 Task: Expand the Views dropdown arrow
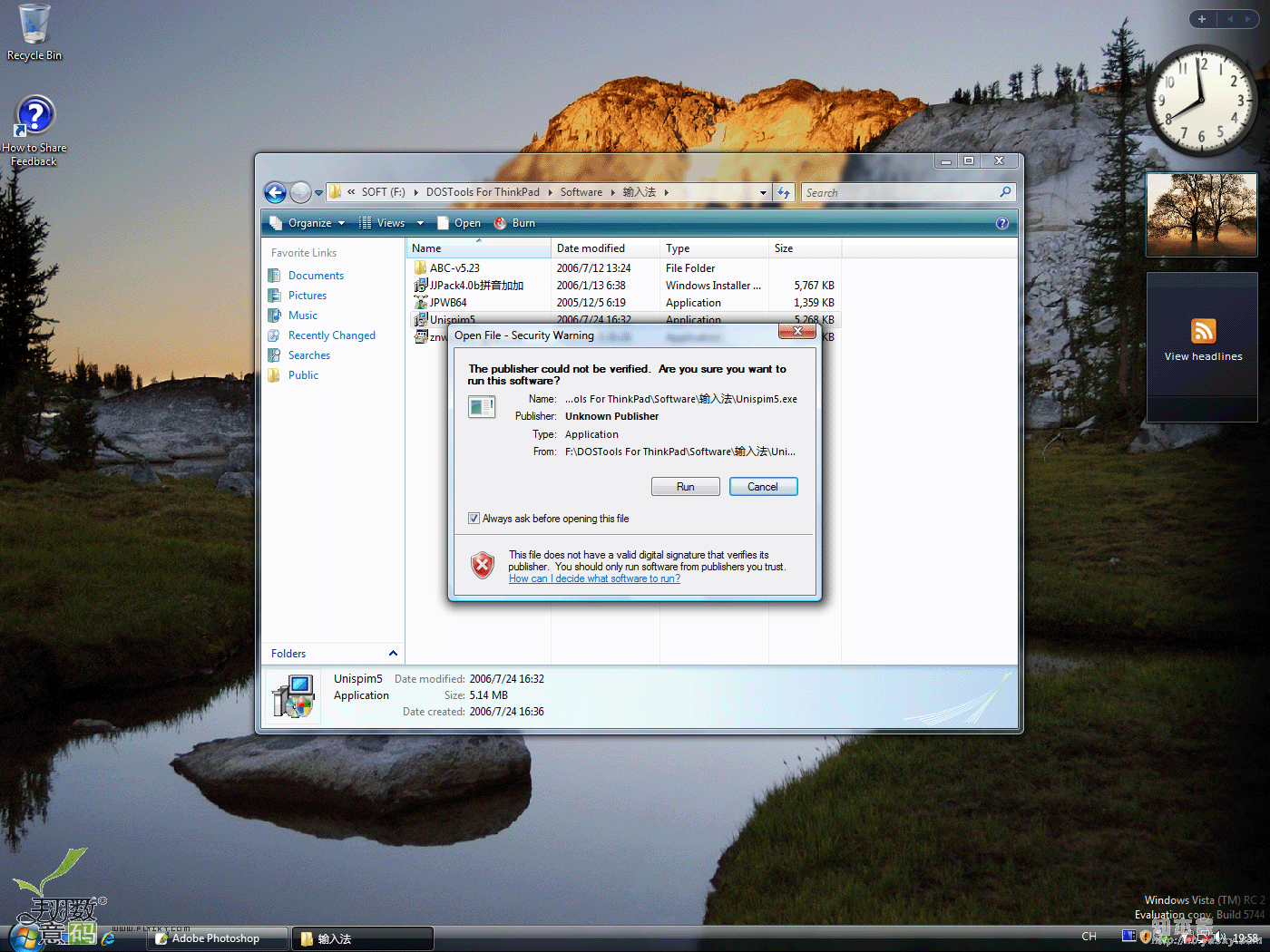point(420,223)
